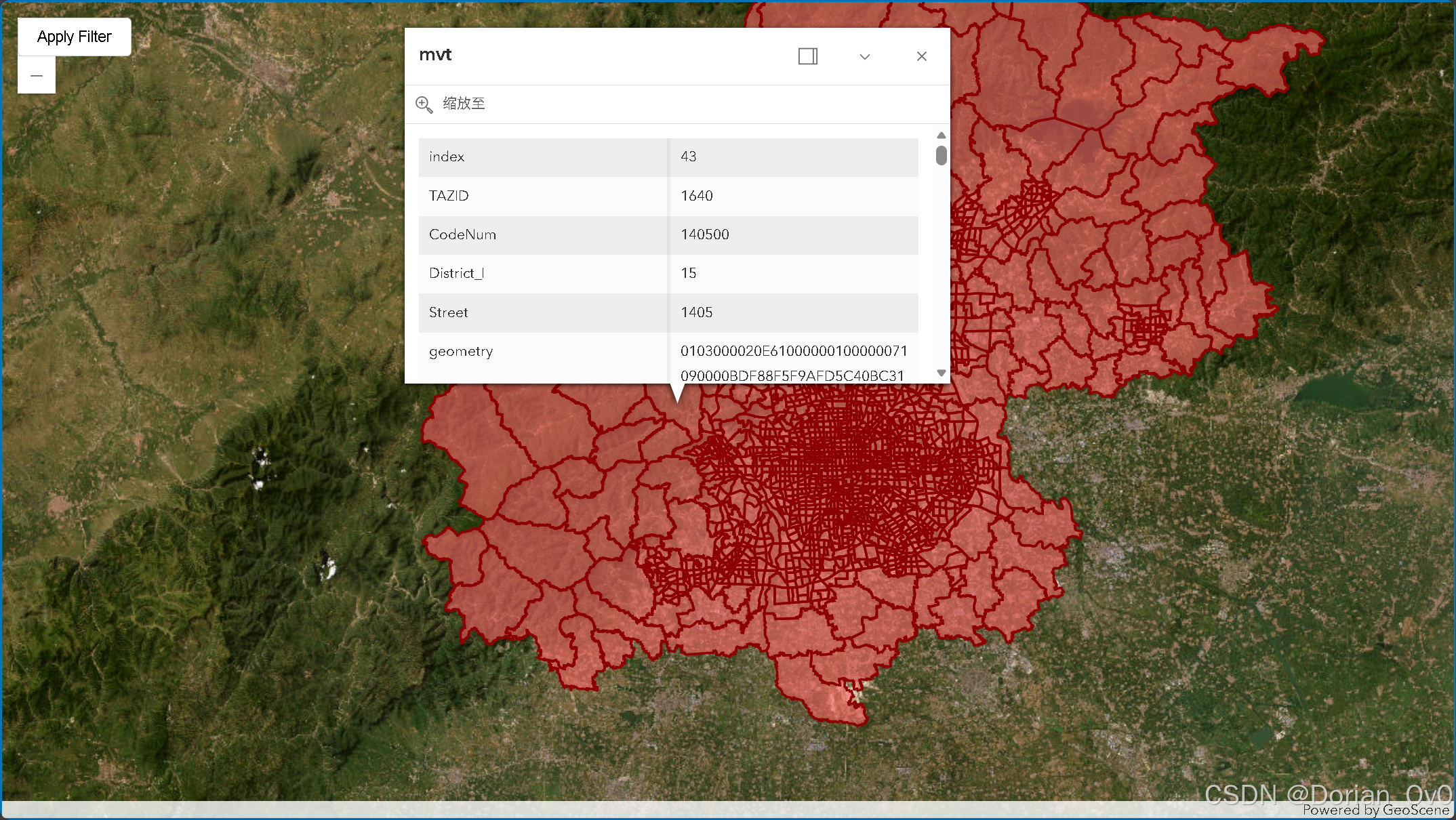Dock the mvt popup panel
Image resolution: width=1456 pixels, height=820 pixels.
(807, 56)
